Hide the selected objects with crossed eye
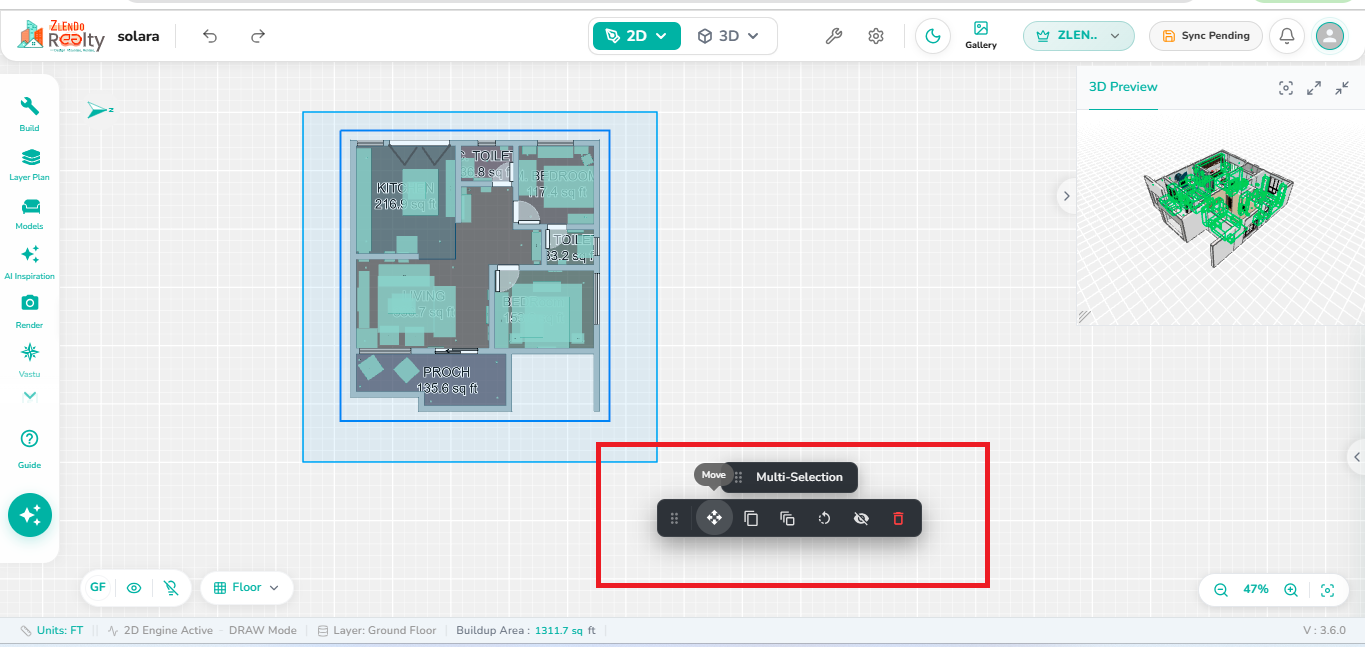 point(861,518)
